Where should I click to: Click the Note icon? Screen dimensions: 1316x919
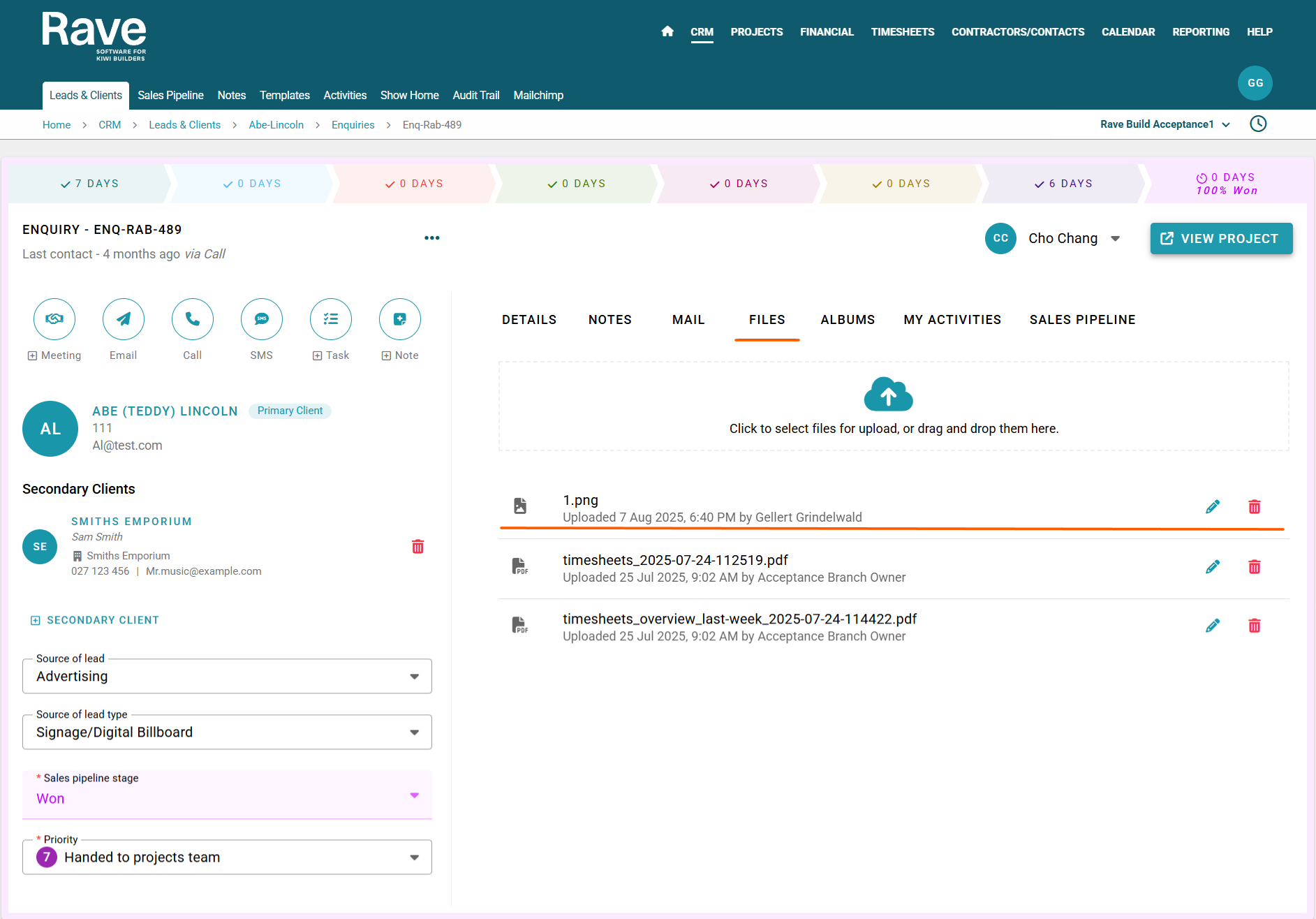pyautogui.click(x=400, y=319)
